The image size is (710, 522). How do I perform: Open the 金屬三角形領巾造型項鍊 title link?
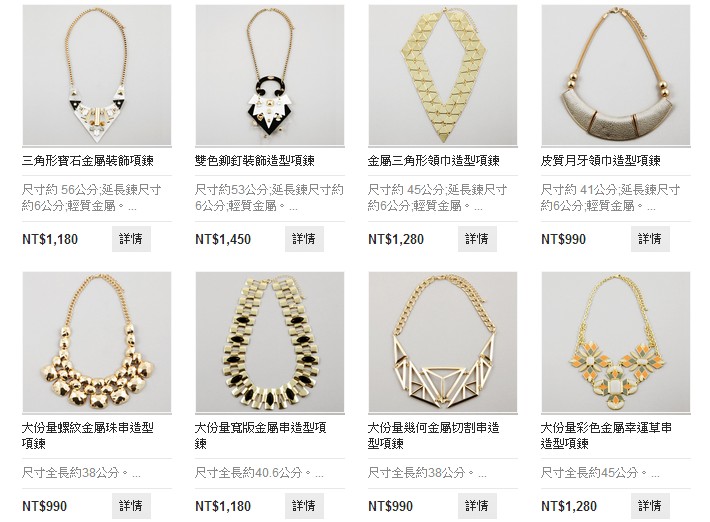pos(434,161)
